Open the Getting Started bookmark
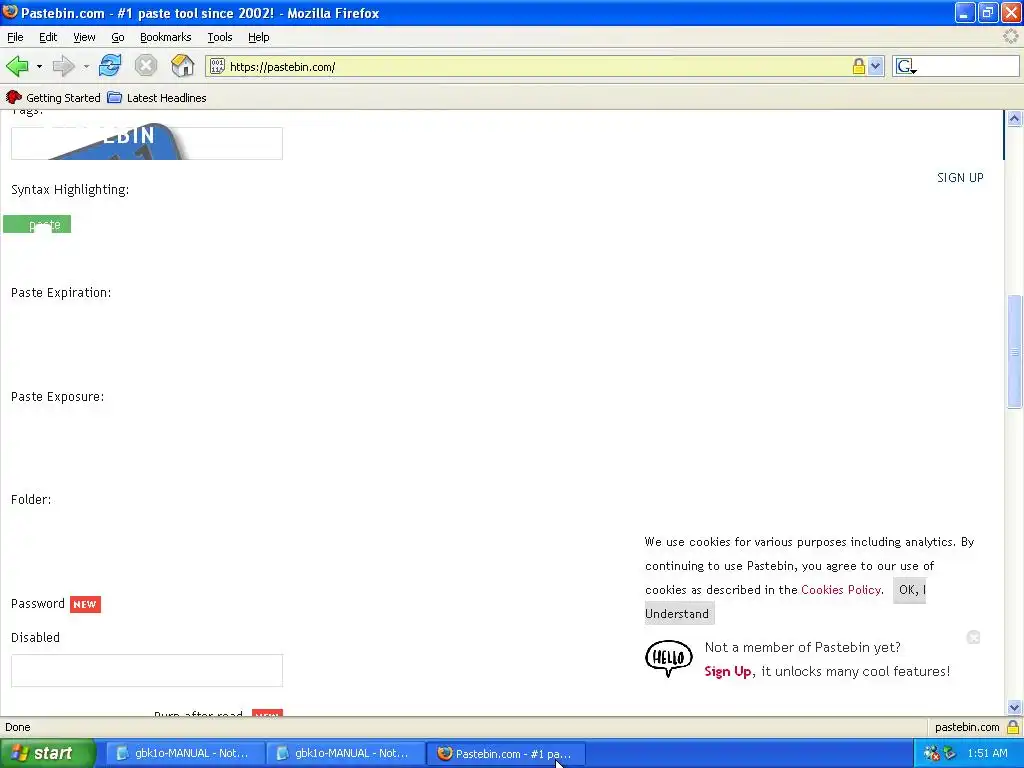The width and height of the screenshot is (1024, 768). point(53,98)
